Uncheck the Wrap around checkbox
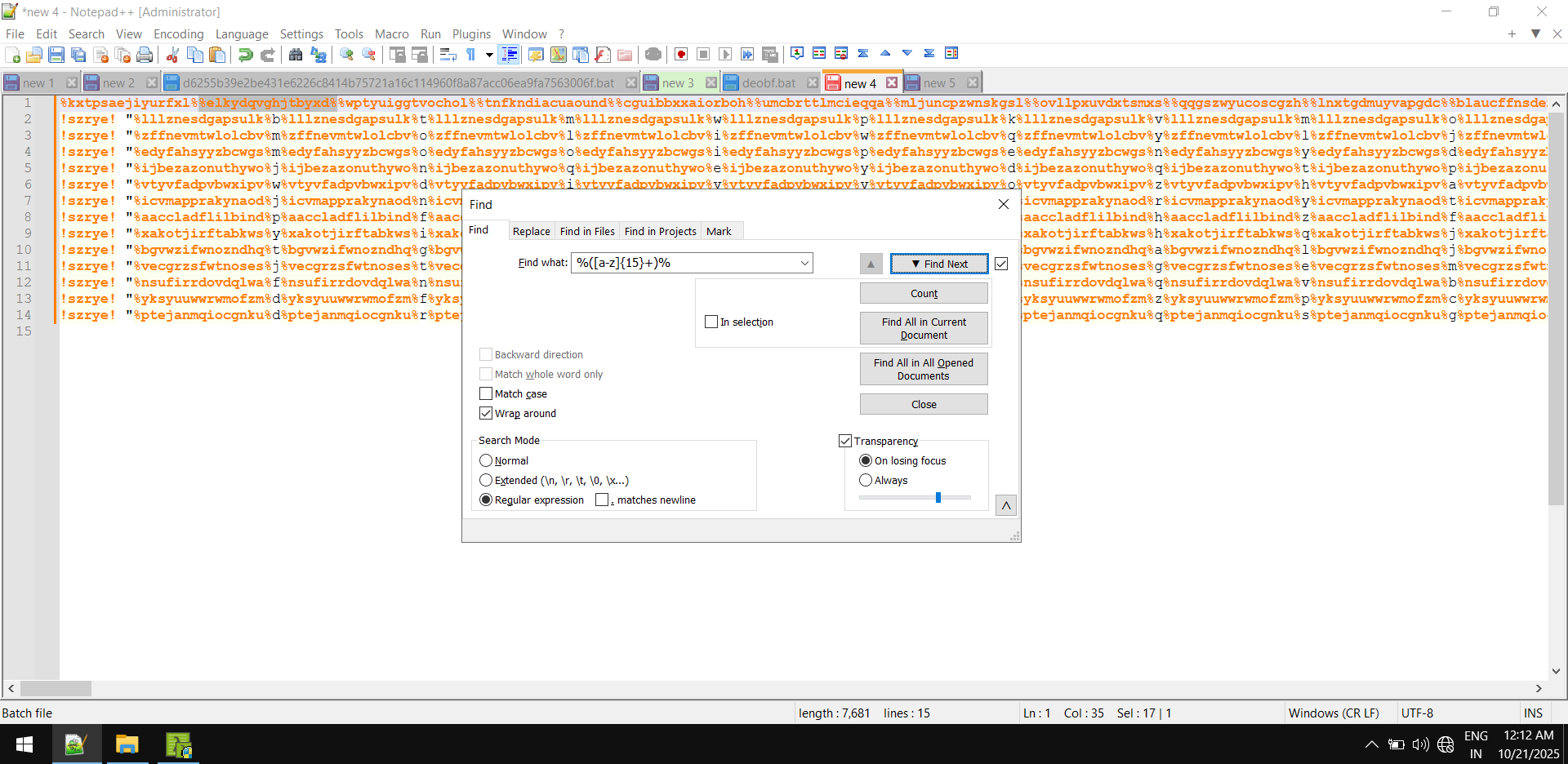 tap(486, 413)
